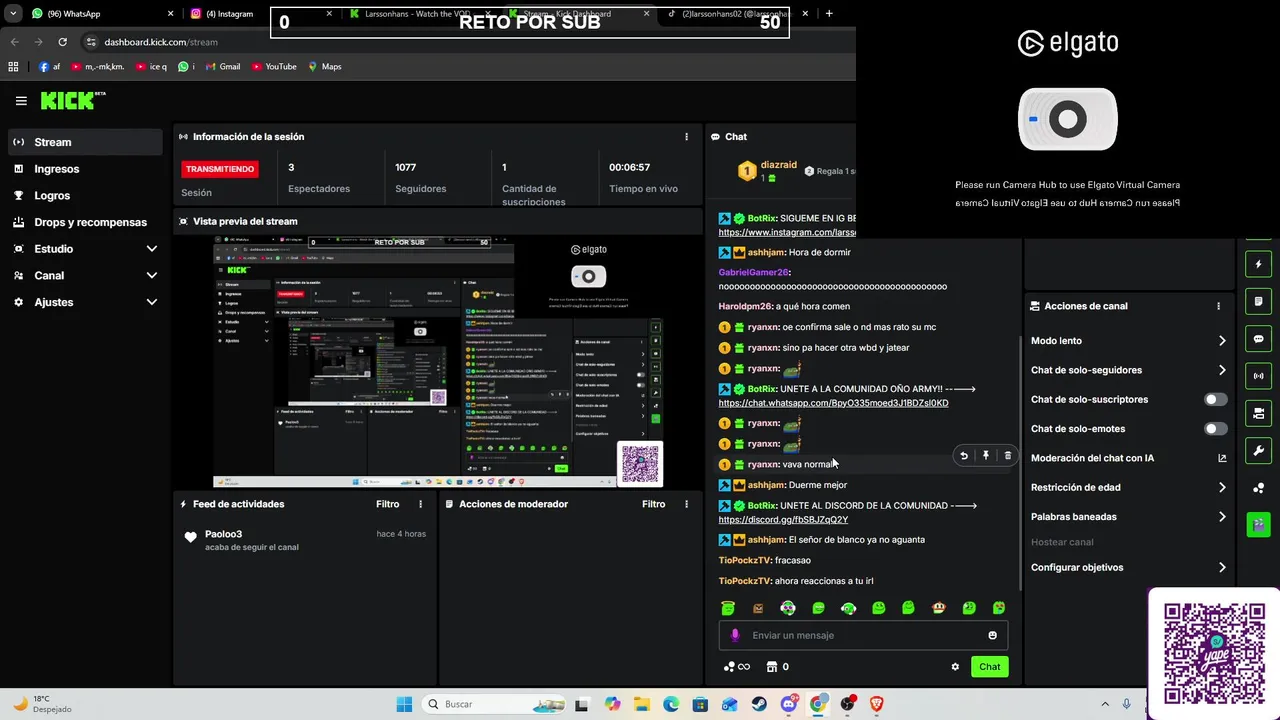Open the Chrome tab search dropdown
Image resolution: width=1280 pixels, height=720 pixels.
point(13,14)
